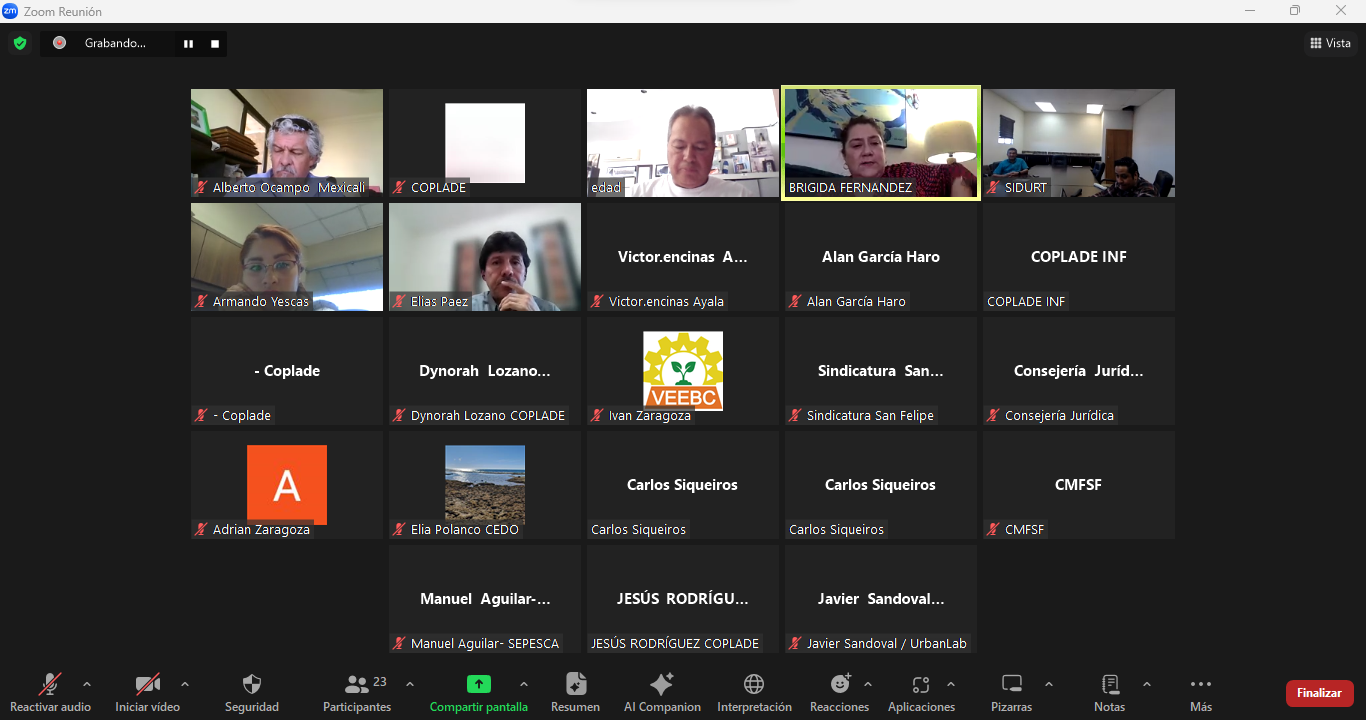
Task: Click the Reactivar audio microphone icon
Action: click(50, 684)
